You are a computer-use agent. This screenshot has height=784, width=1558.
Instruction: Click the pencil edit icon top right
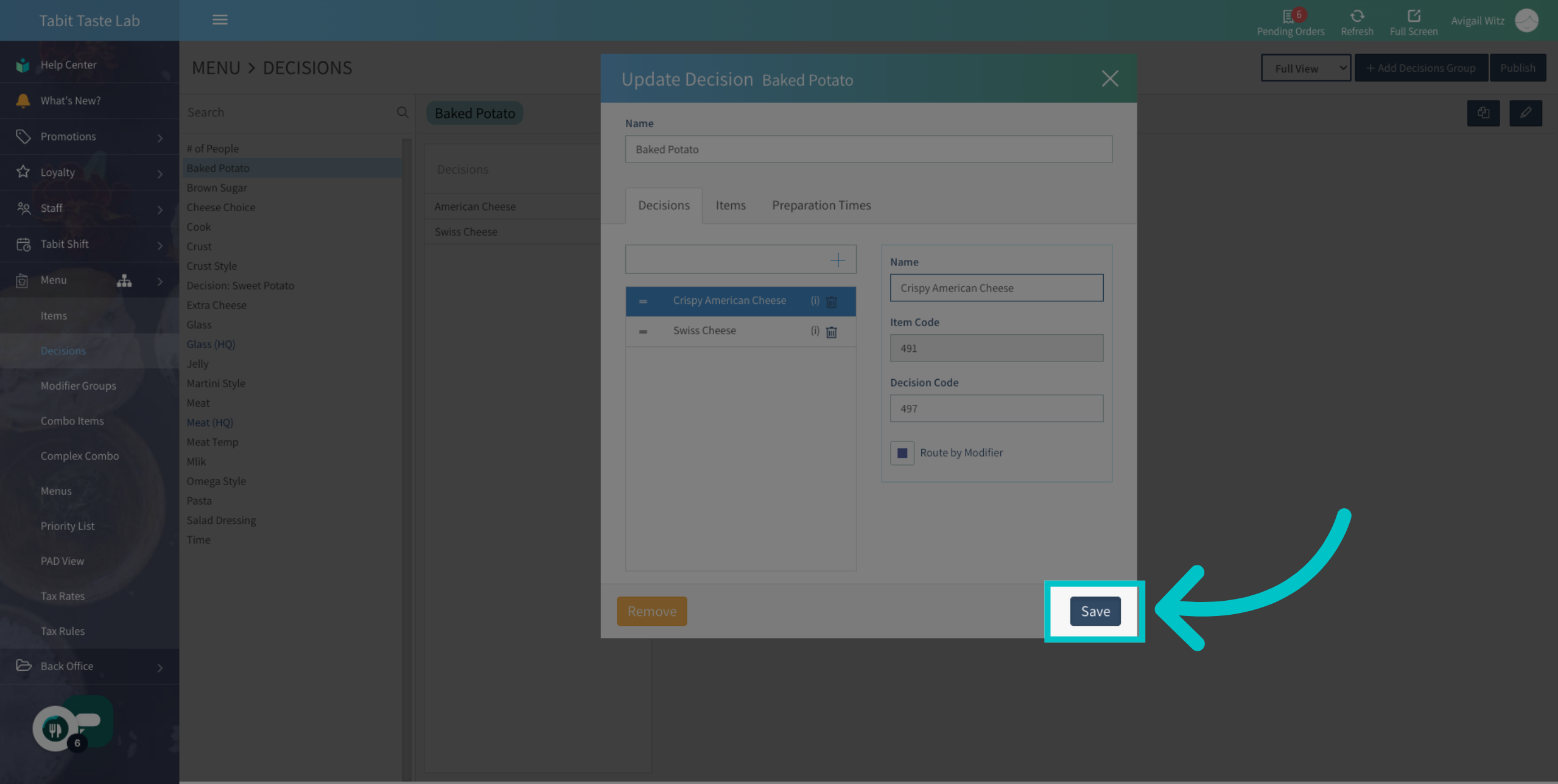tap(1525, 113)
